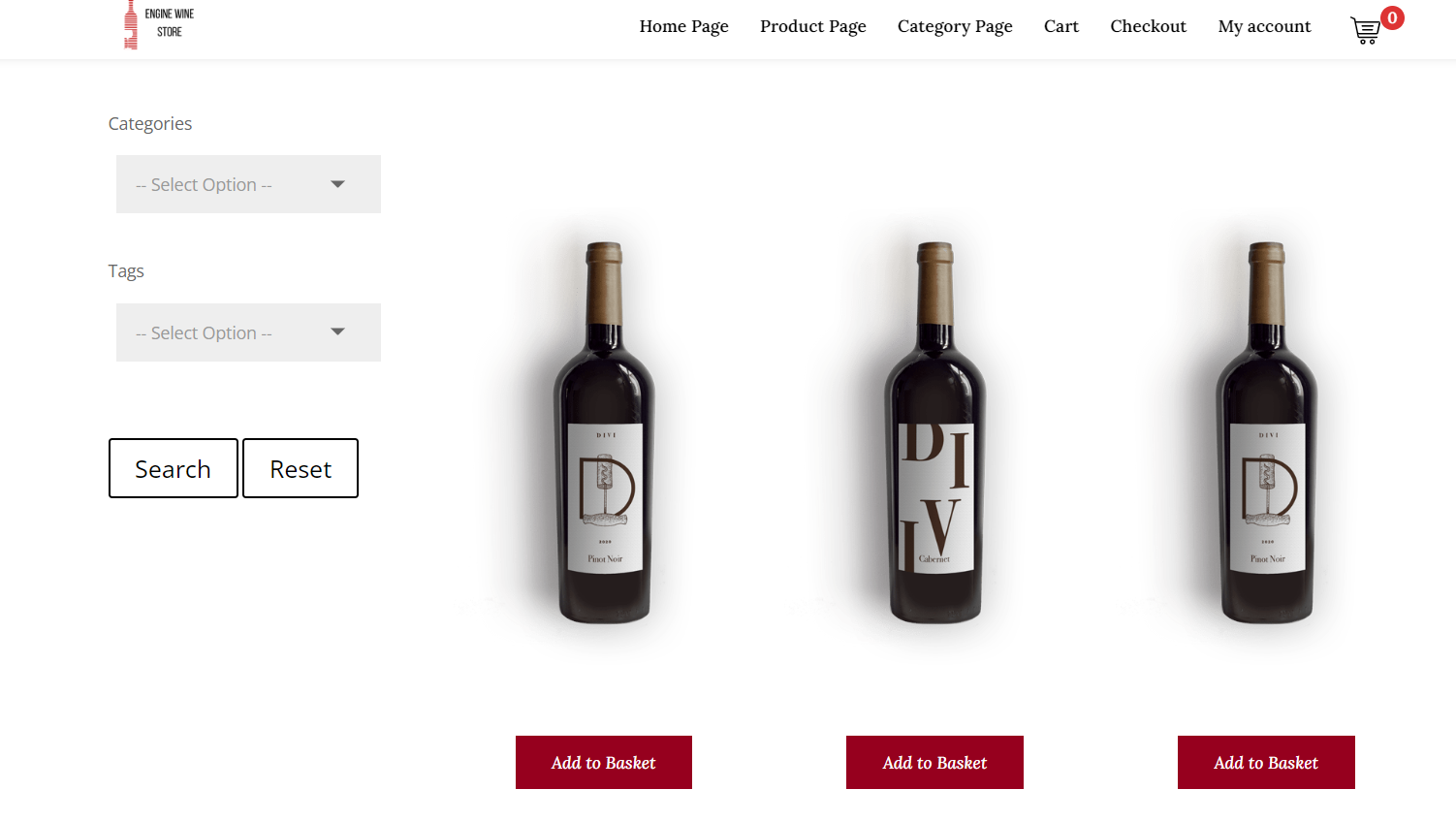Screen dimensions: 1456x821
Task: Add the third wine bottle to basket
Action: [1265, 763]
